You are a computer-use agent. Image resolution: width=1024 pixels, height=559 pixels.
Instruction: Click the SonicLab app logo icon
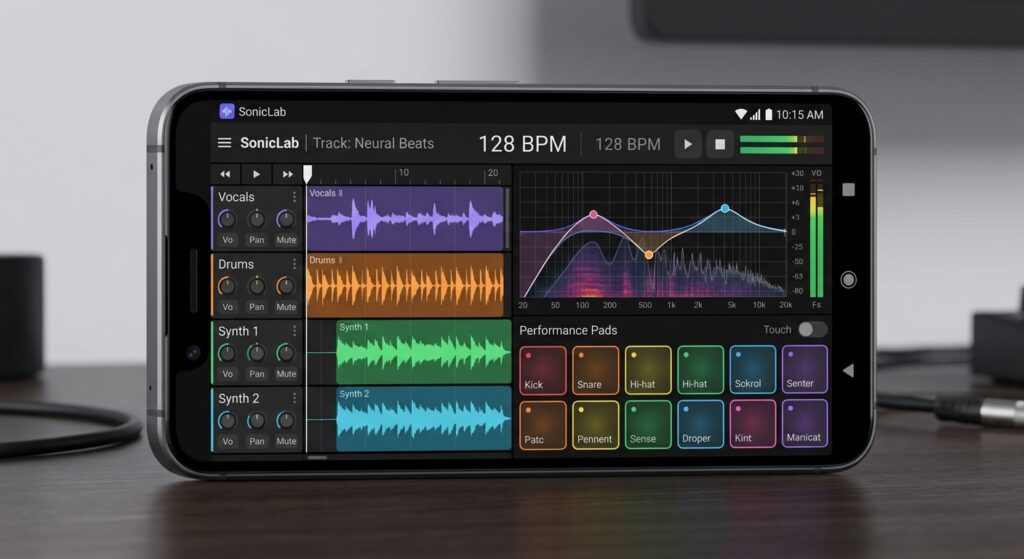click(227, 111)
